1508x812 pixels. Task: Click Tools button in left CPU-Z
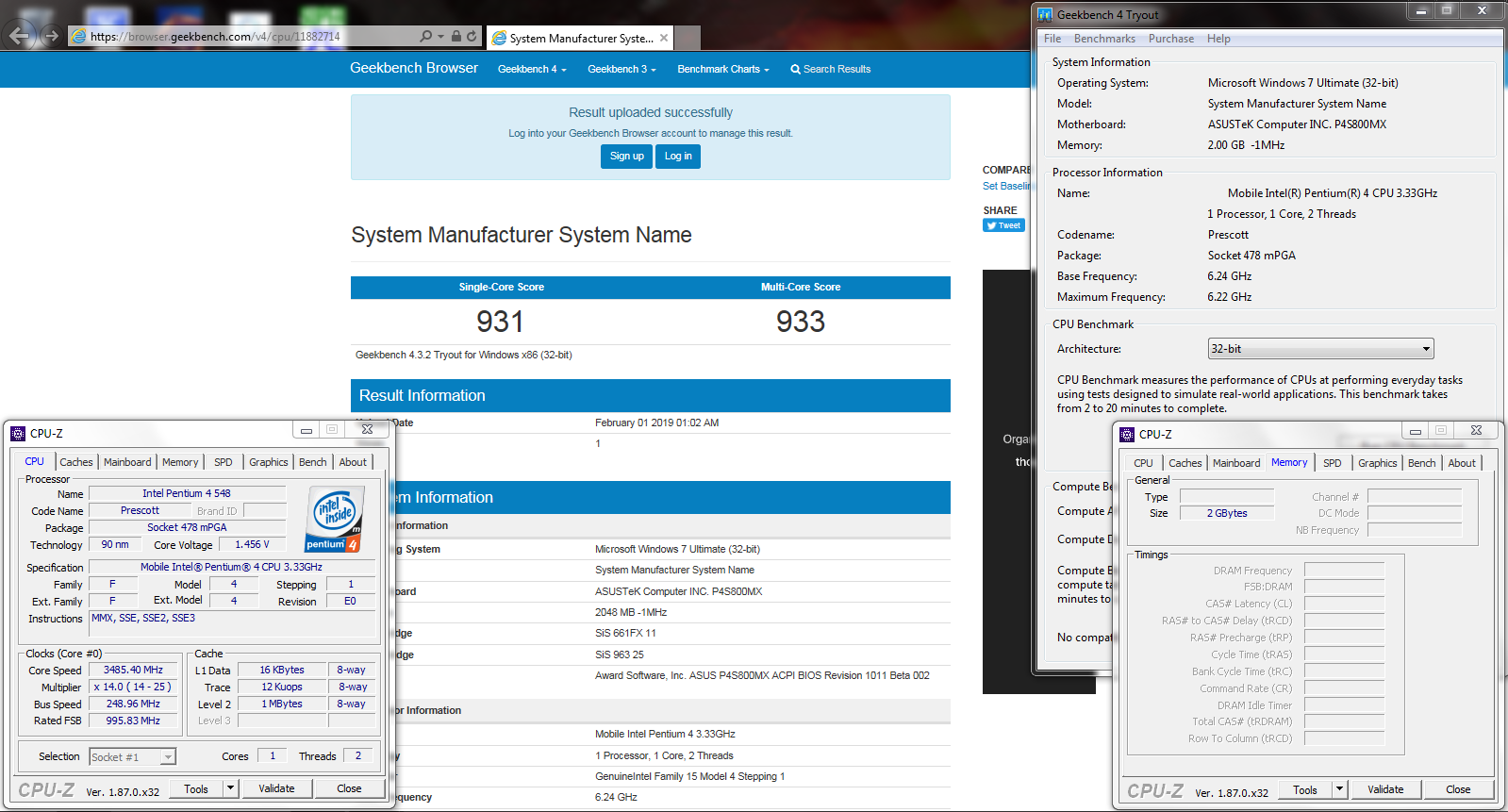[x=196, y=788]
